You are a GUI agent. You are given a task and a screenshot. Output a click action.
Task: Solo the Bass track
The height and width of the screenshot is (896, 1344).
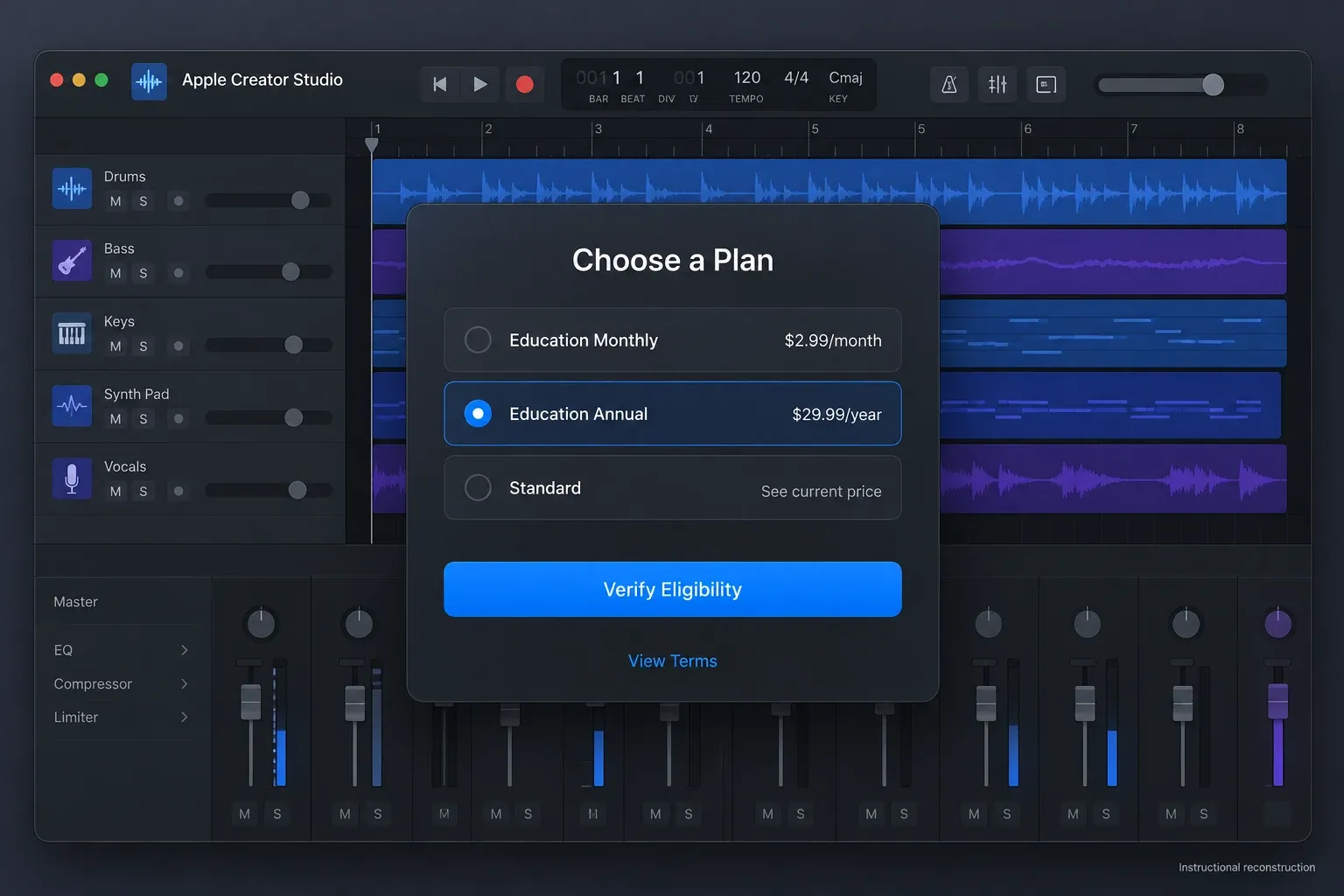pyautogui.click(x=143, y=274)
